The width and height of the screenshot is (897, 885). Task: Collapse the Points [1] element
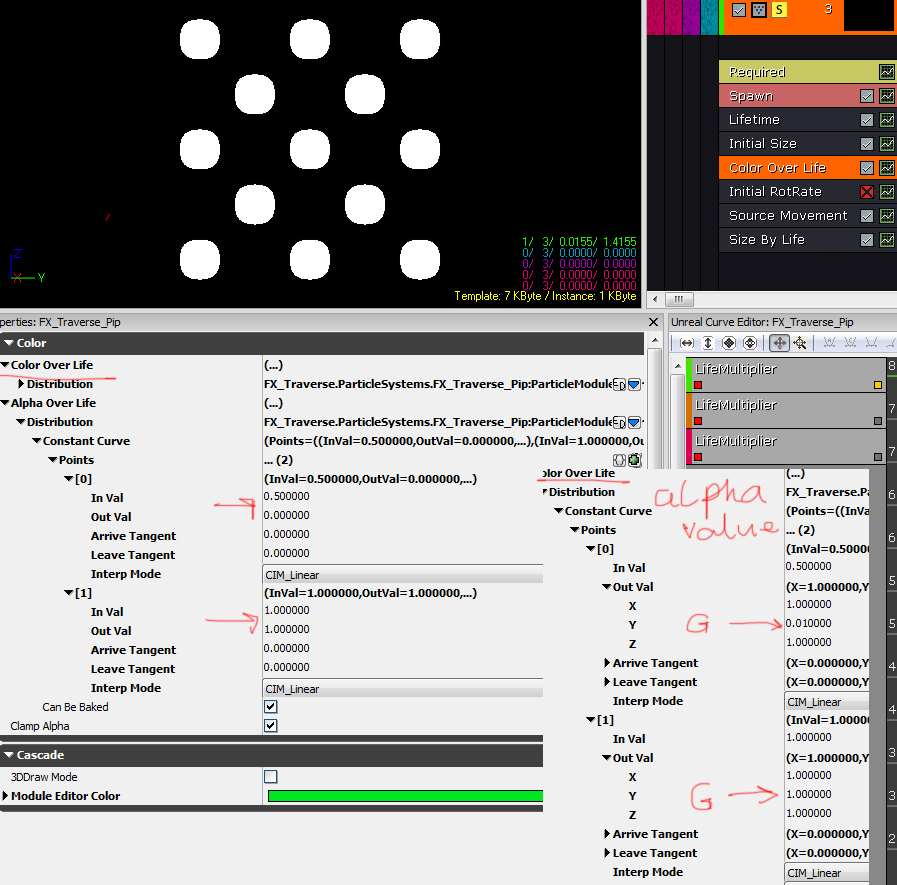(x=69, y=593)
